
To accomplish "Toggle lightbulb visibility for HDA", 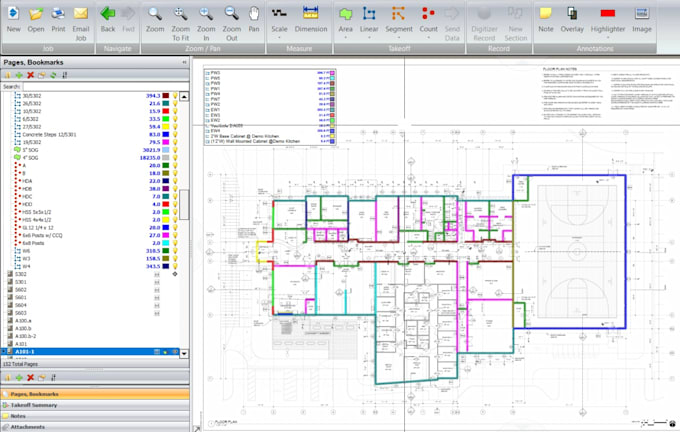I will [x=175, y=181].
